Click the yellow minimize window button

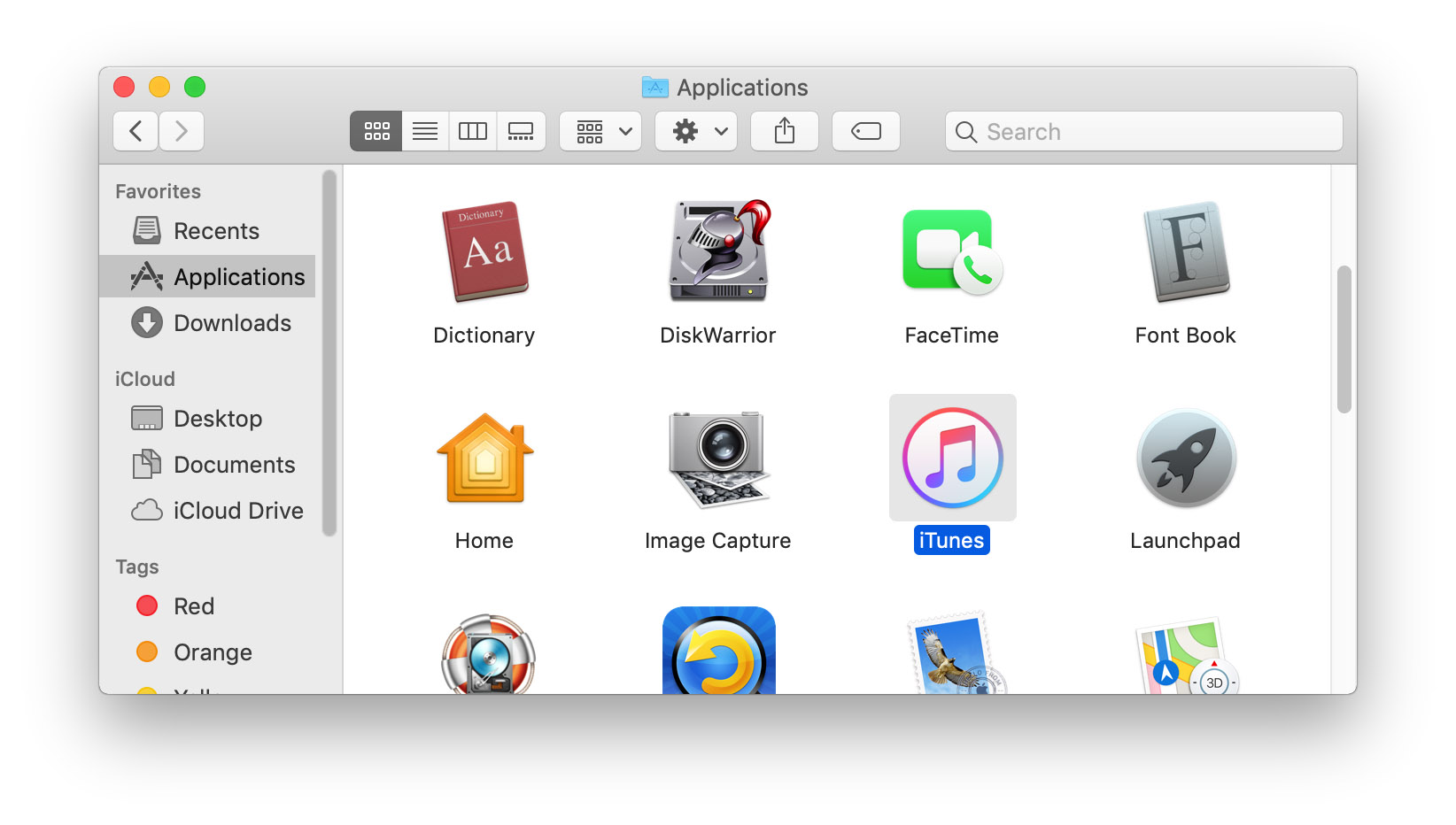159,87
